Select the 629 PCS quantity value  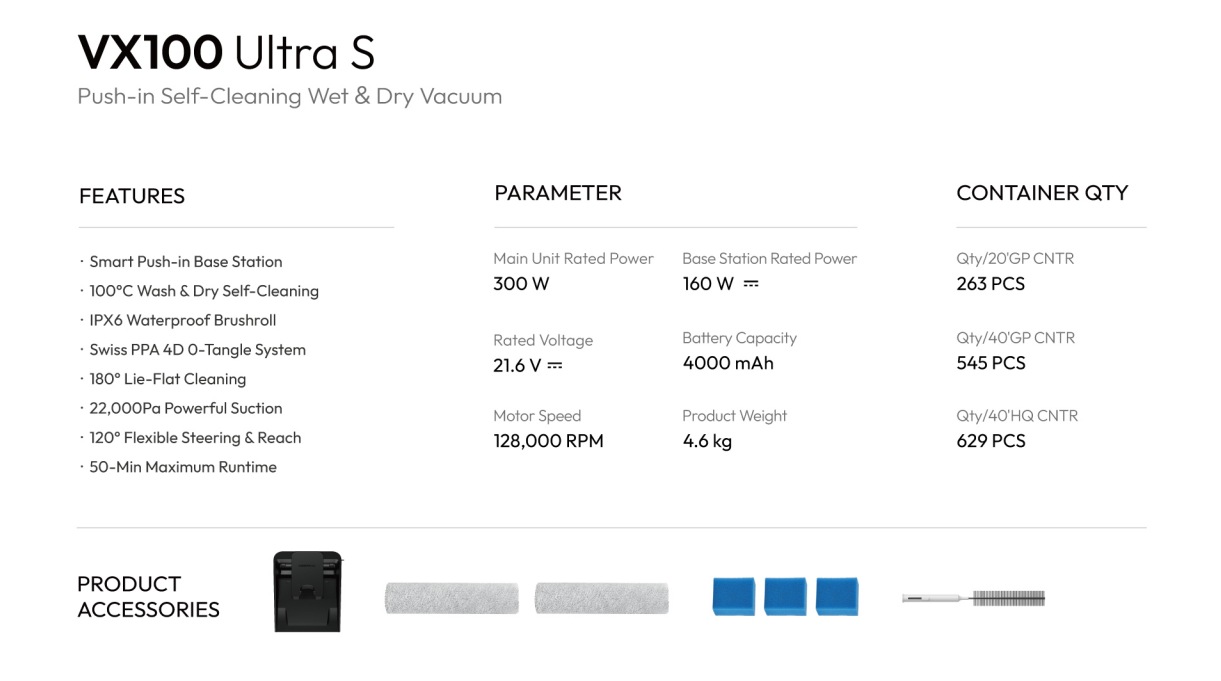pos(991,441)
